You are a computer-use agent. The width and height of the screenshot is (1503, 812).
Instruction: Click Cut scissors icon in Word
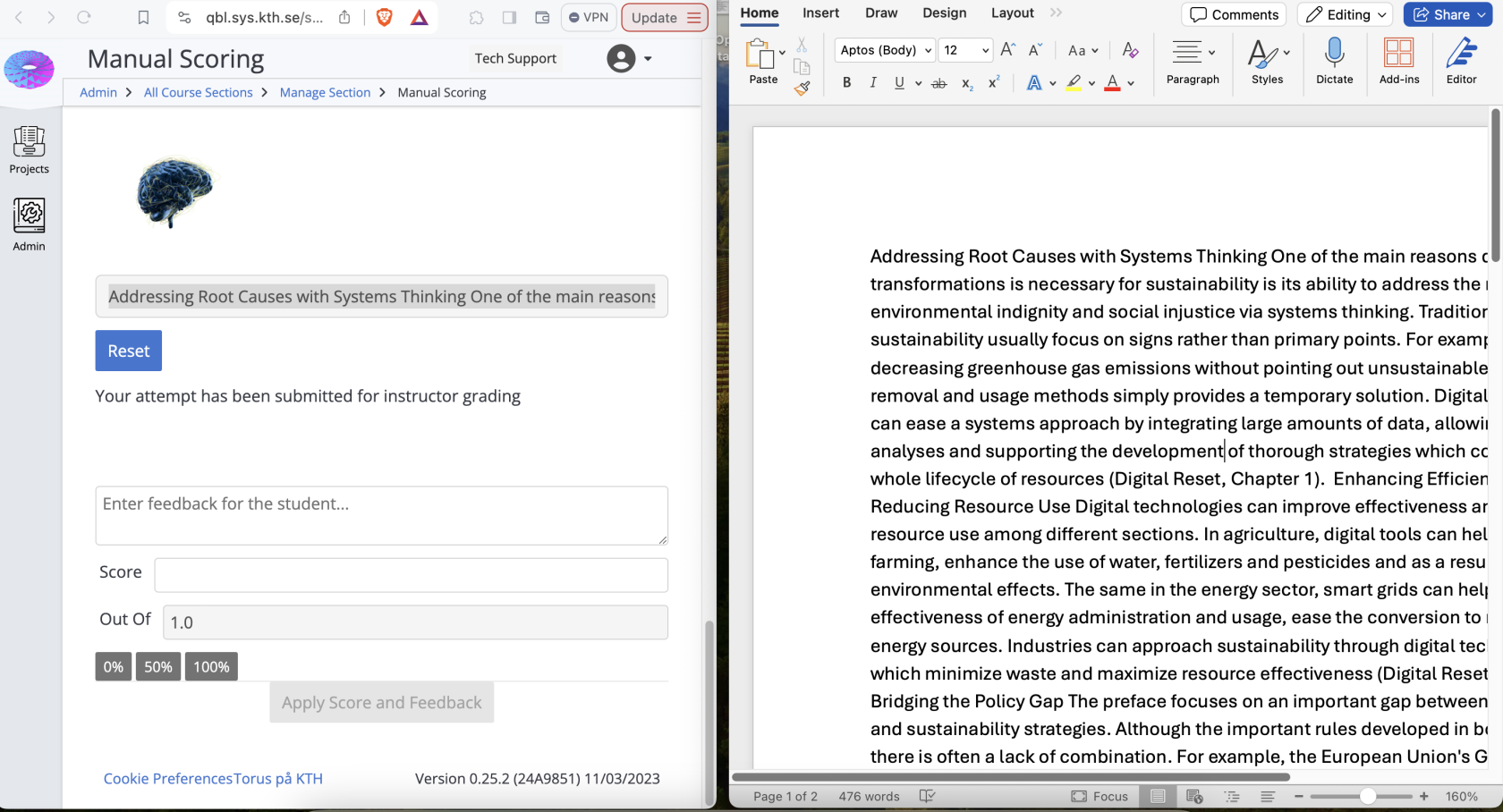click(x=802, y=45)
